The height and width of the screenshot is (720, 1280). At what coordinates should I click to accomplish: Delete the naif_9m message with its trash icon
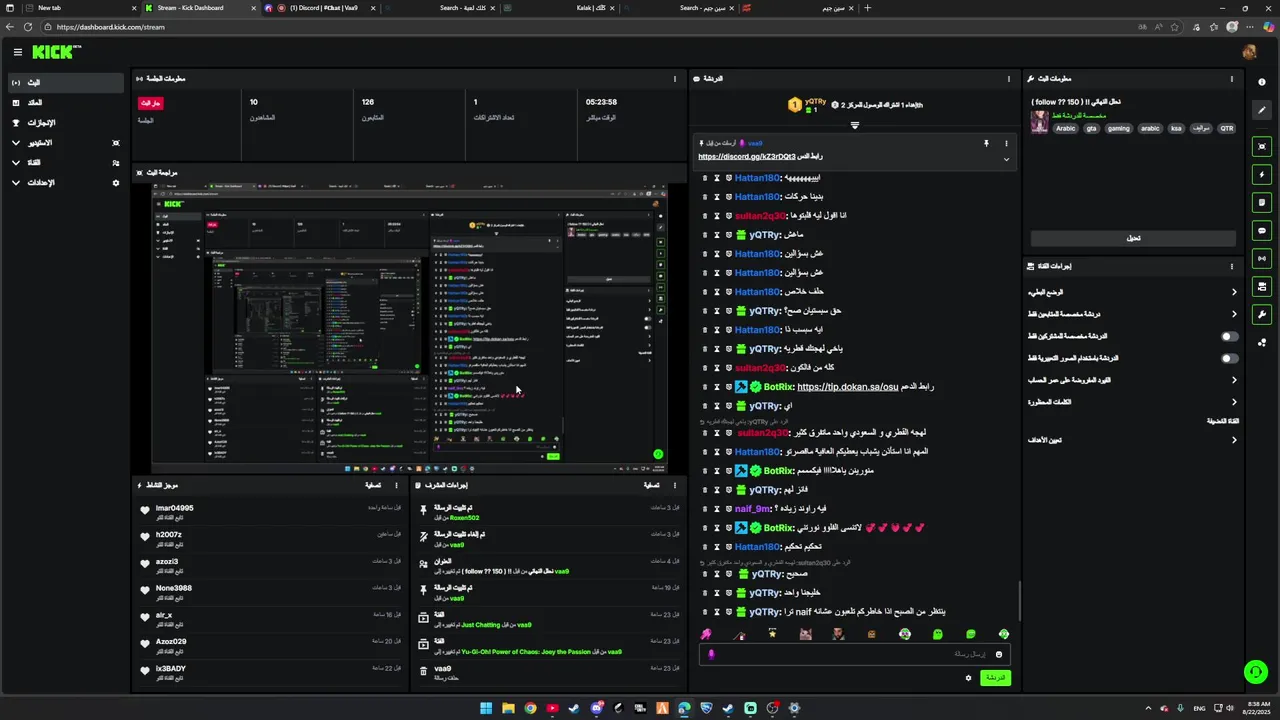[x=704, y=509]
